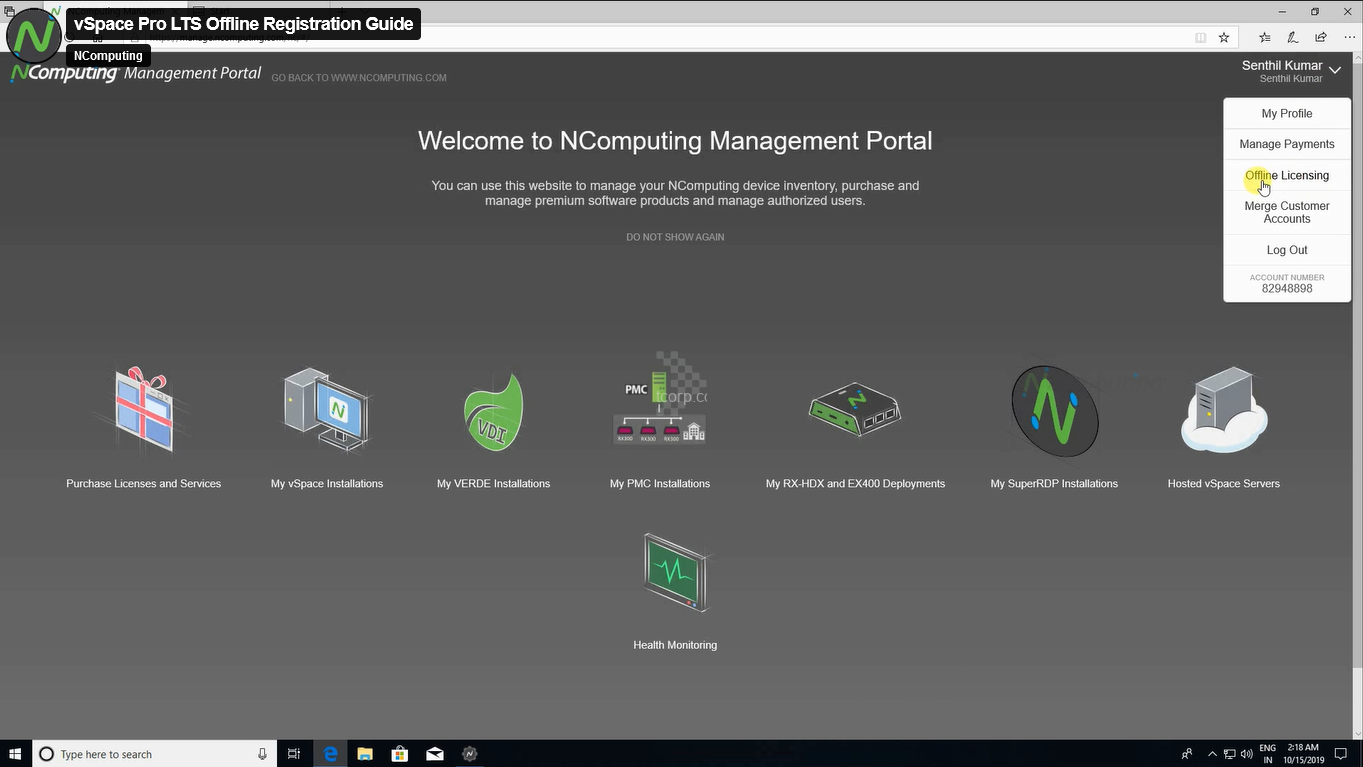Select Offline Licensing menu entry
The width and height of the screenshot is (1363, 767).
tap(1286, 175)
